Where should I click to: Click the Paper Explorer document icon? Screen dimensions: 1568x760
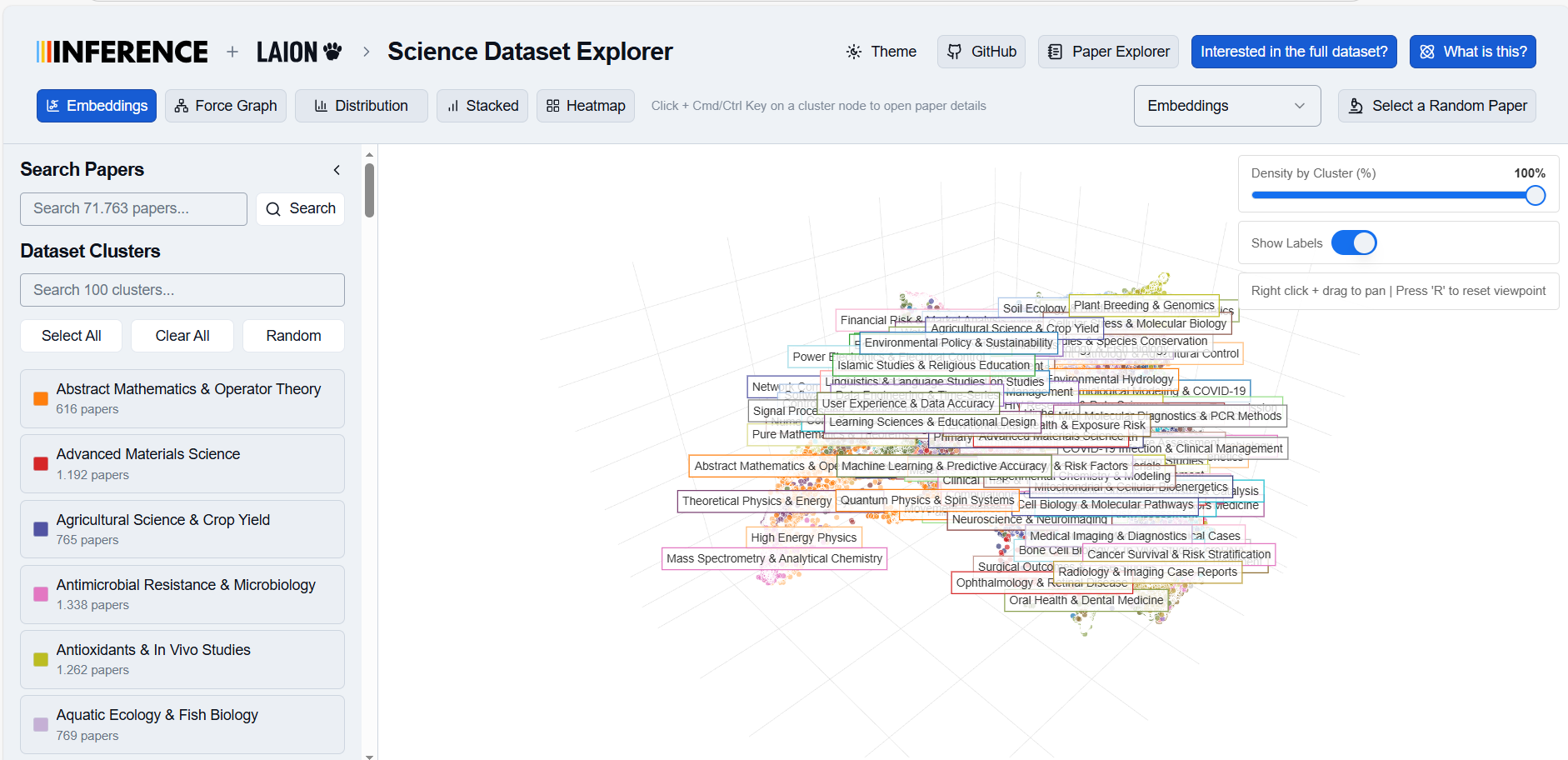point(1055,52)
